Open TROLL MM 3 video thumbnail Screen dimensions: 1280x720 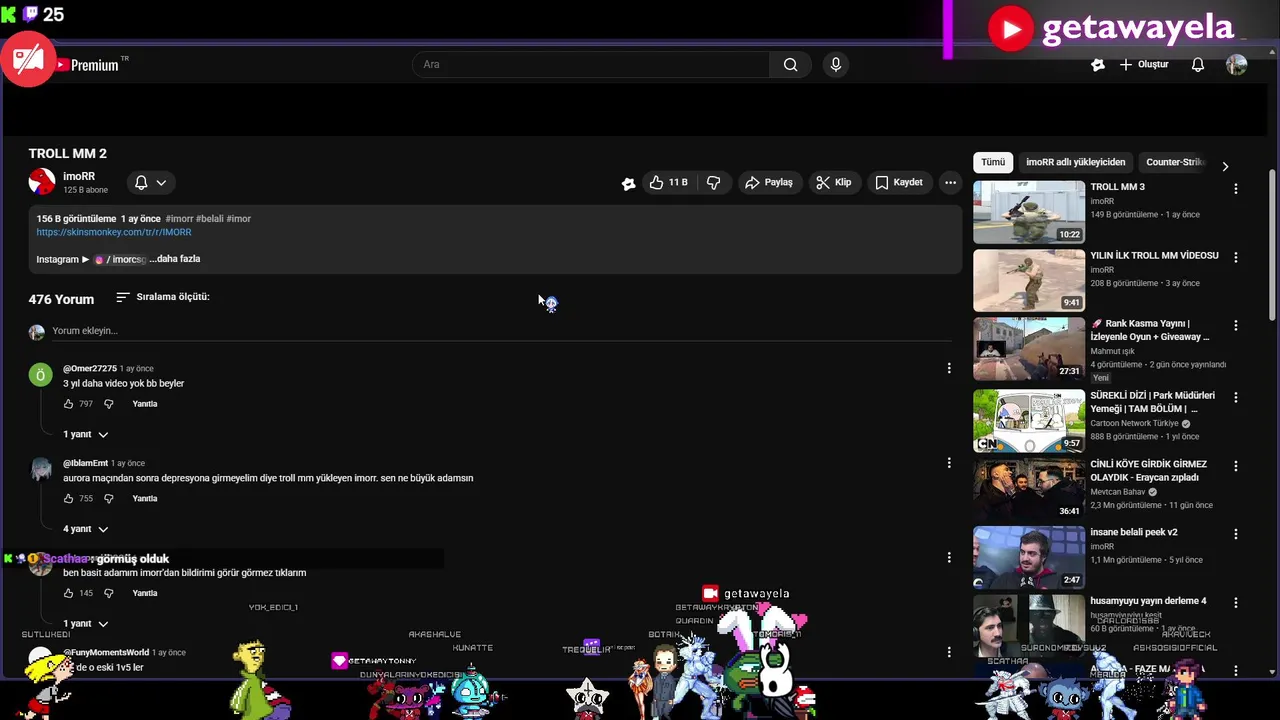1029,212
